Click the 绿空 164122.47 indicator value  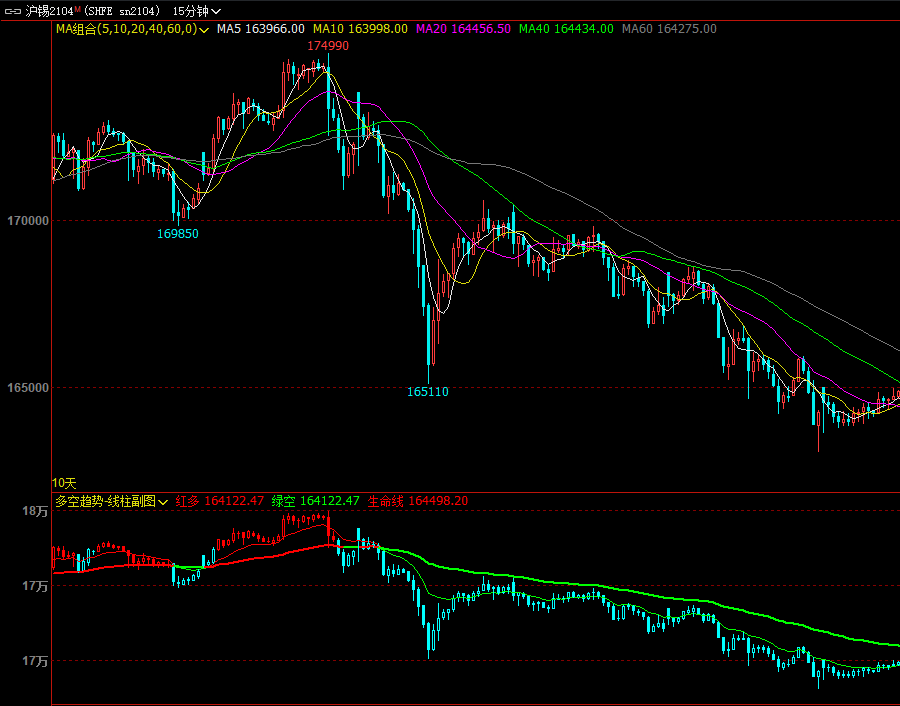tap(316, 501)
